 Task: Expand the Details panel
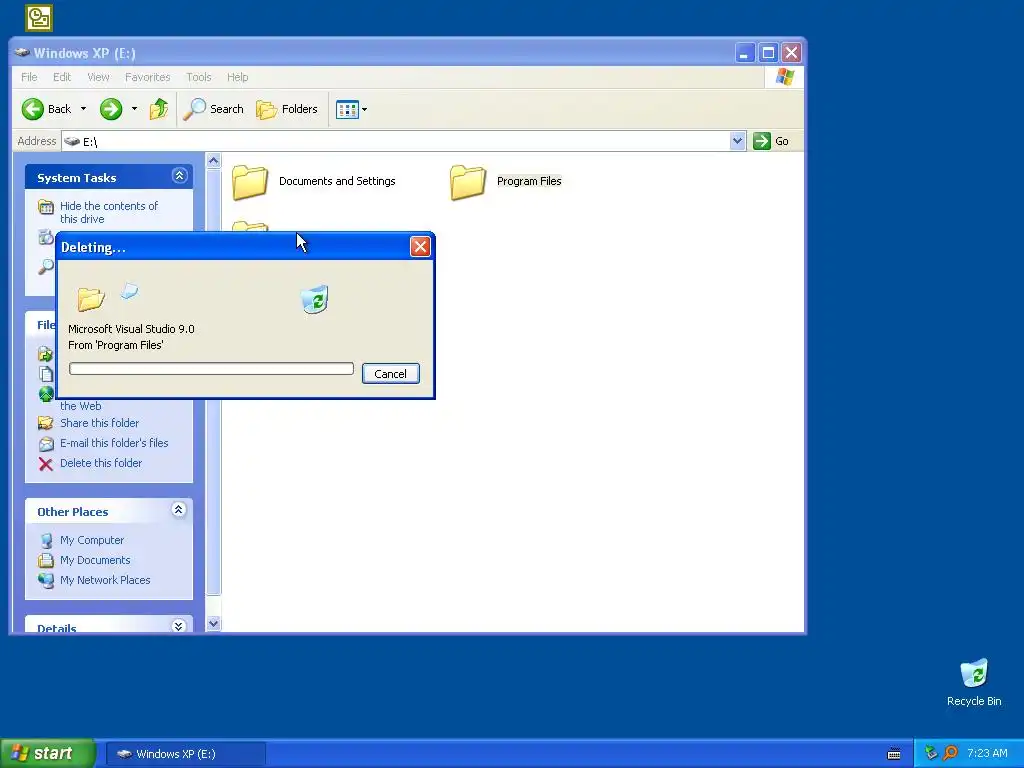179,626
